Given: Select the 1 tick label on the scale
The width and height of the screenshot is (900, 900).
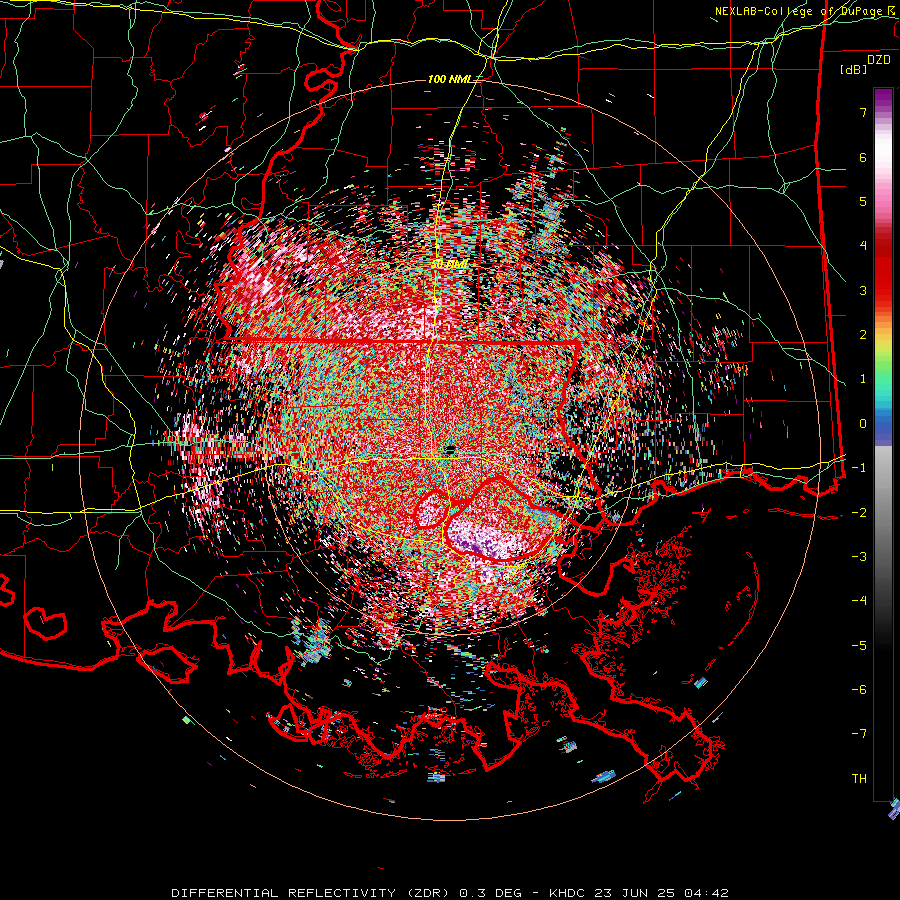Looking at the screenshot, I should [863, 379].
